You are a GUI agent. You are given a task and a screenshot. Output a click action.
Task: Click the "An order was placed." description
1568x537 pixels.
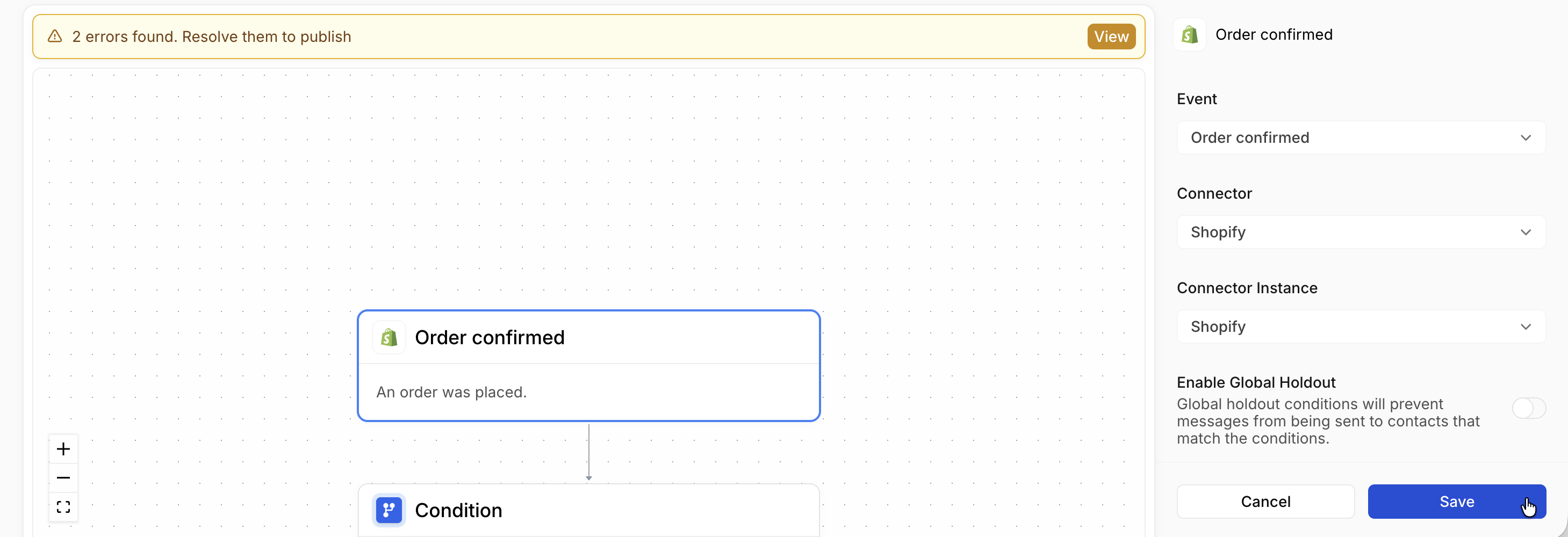pos(451,392)
